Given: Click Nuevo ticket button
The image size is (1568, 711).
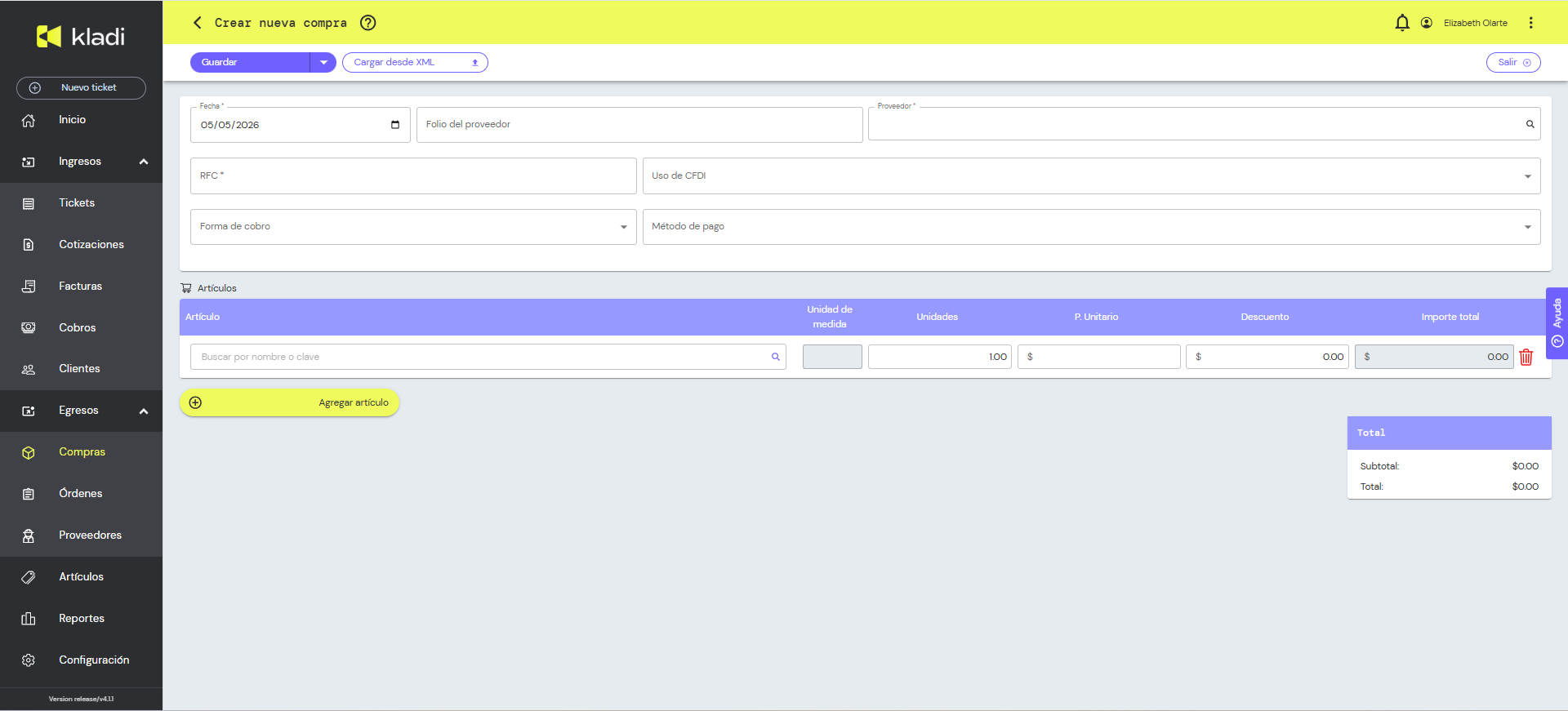Looking at the screenshot, I should point(81,87).
